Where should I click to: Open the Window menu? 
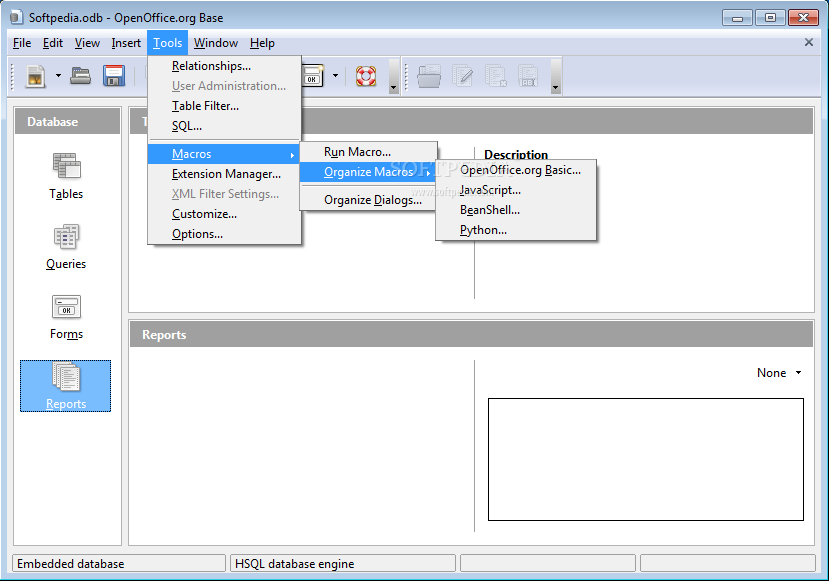point(216,43)
